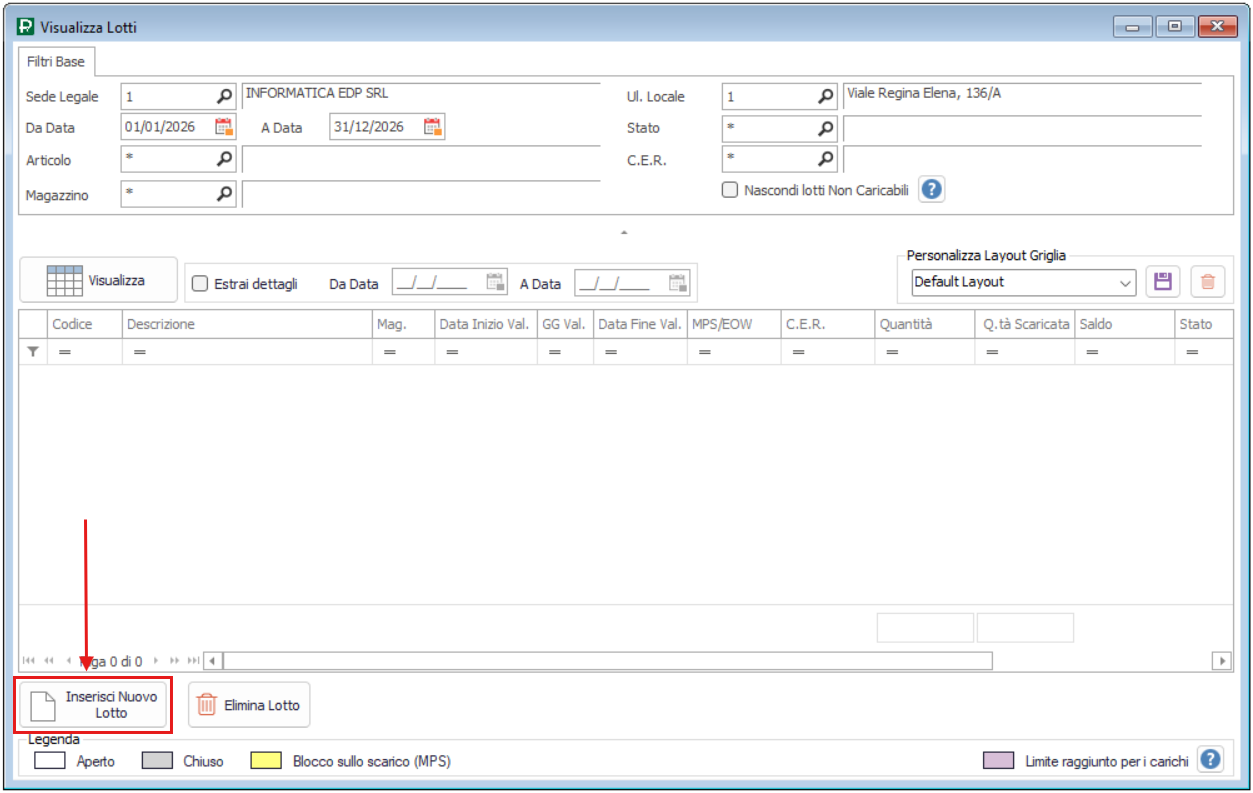The height and width of the screenshot is (793, 1253).
Task: Click the C.E.R. lookup magnifier icon
Action: [826, 159]
